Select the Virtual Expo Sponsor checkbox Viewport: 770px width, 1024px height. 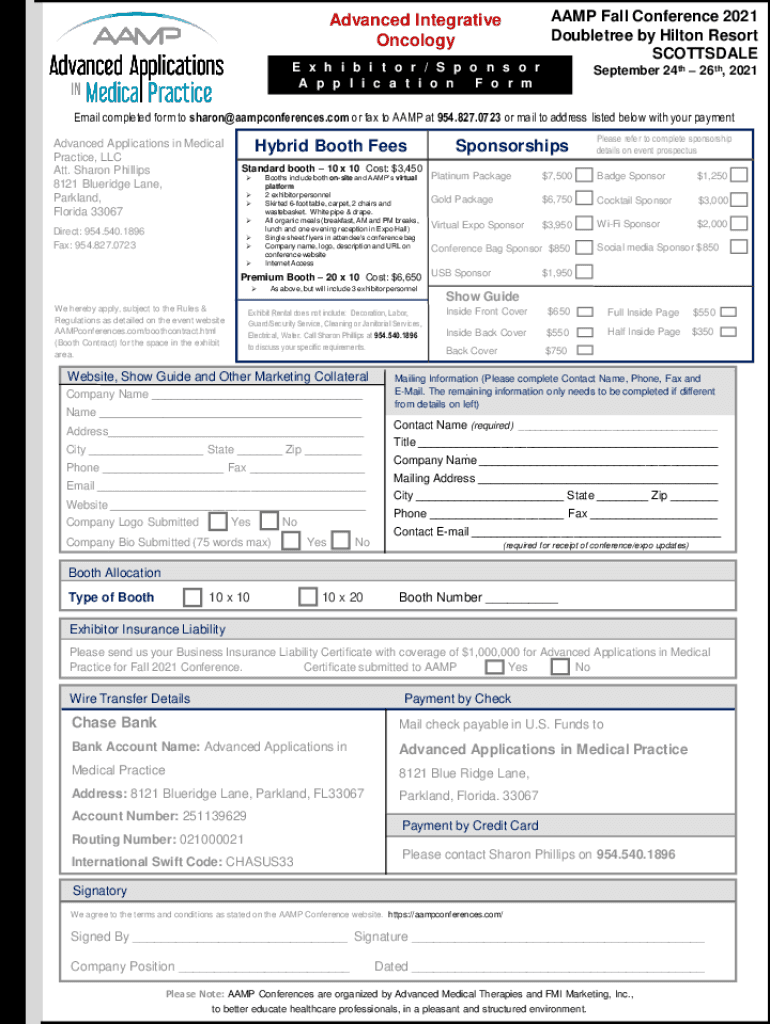coord(584,224)
